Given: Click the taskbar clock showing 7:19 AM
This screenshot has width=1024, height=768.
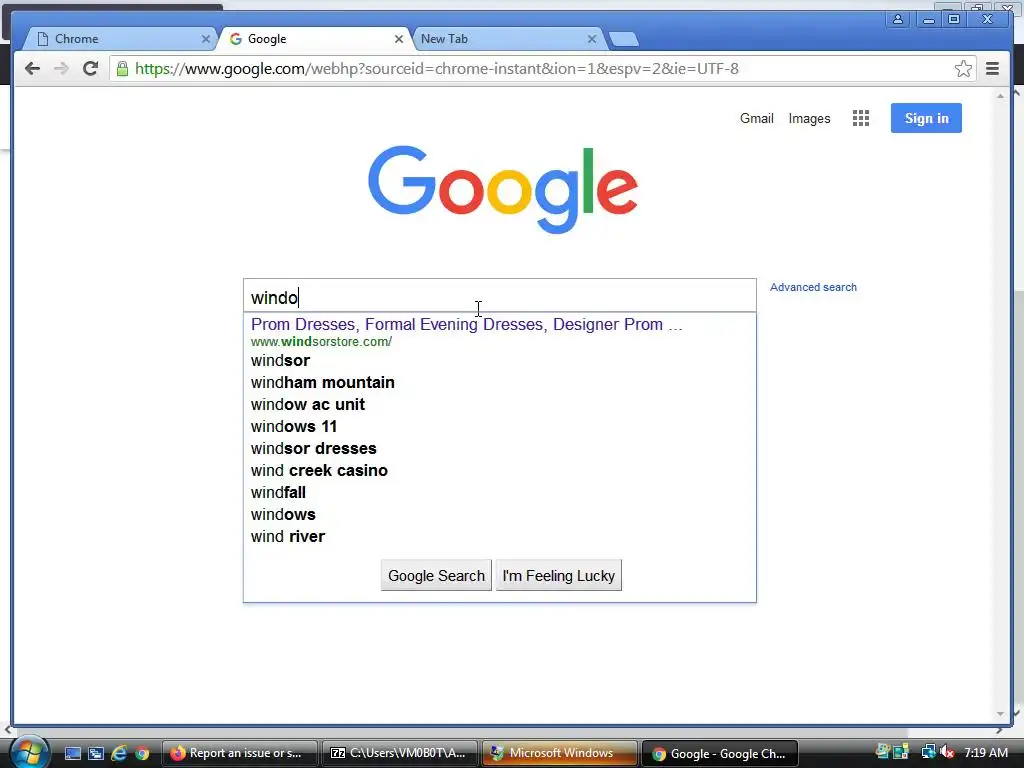Looking at the screenshot, I should point(985,753).
